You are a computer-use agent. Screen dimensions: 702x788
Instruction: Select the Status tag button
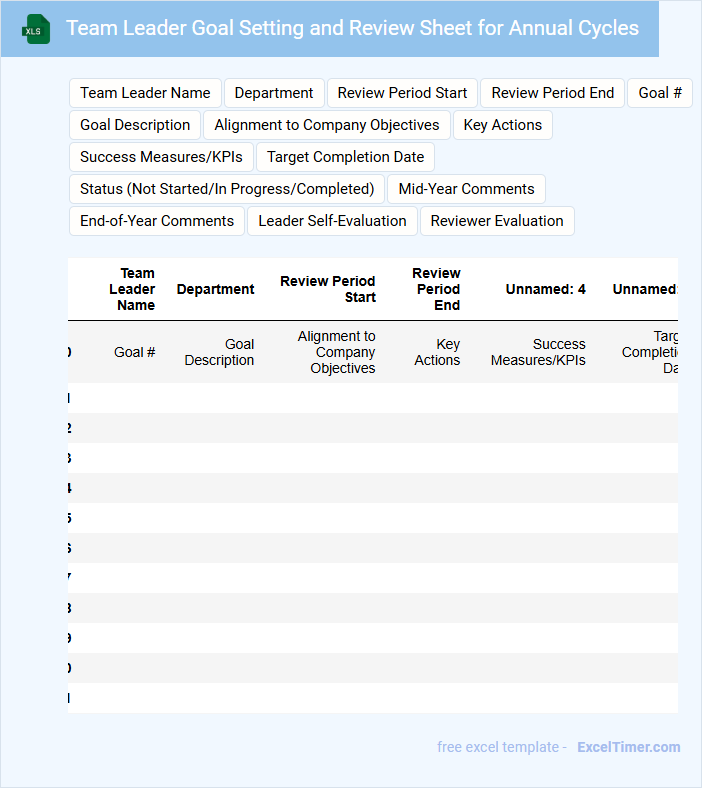[x=227, y=189]
